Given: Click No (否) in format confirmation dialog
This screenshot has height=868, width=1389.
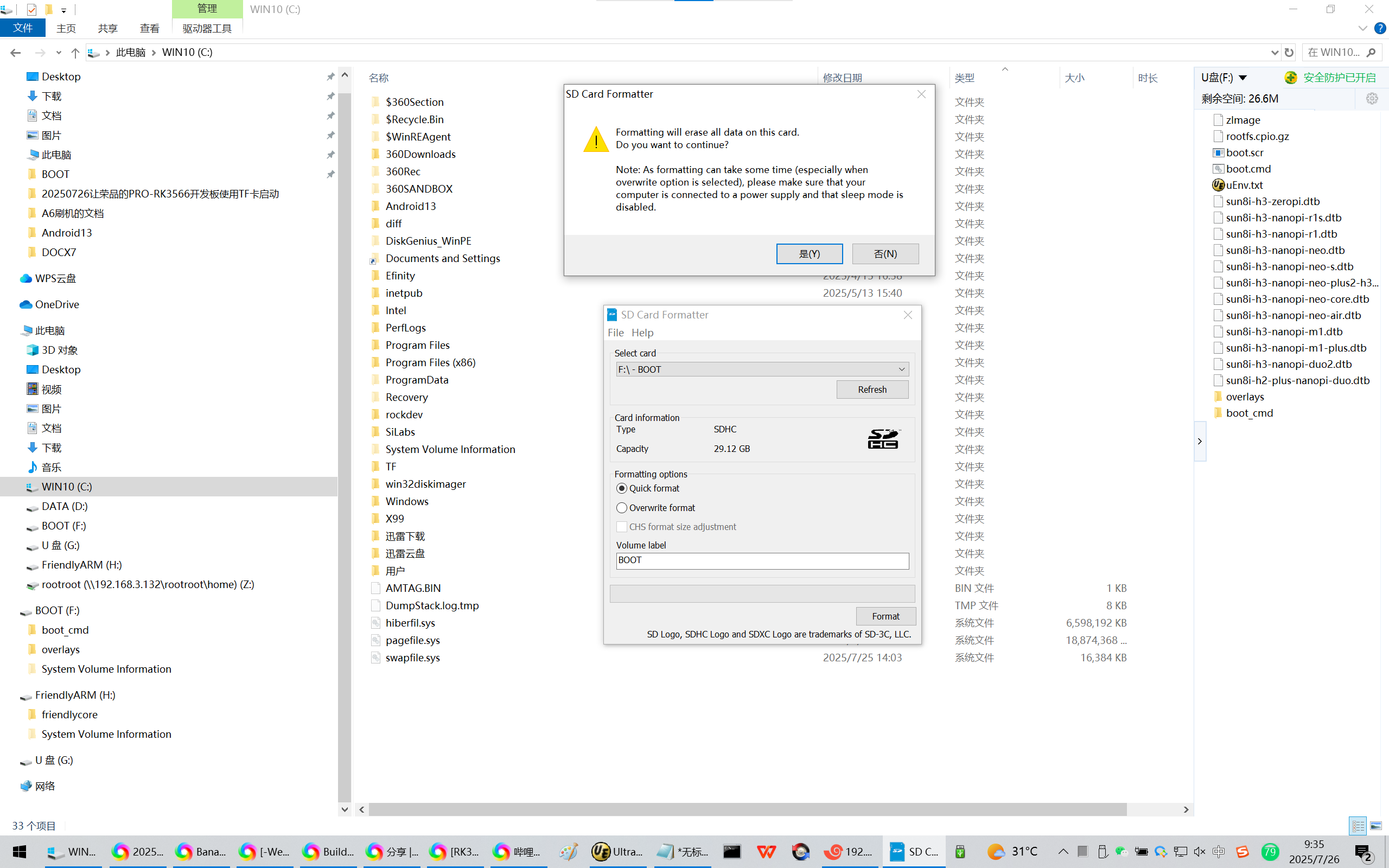Looking at the screenshot, I should click(x=885, y=254).
